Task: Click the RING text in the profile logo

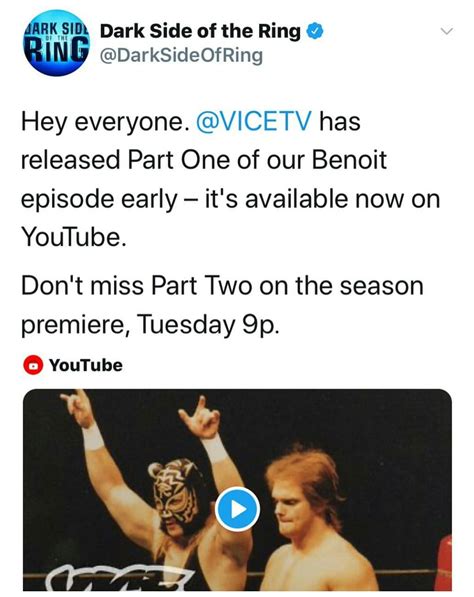Action: coord(55,51)
